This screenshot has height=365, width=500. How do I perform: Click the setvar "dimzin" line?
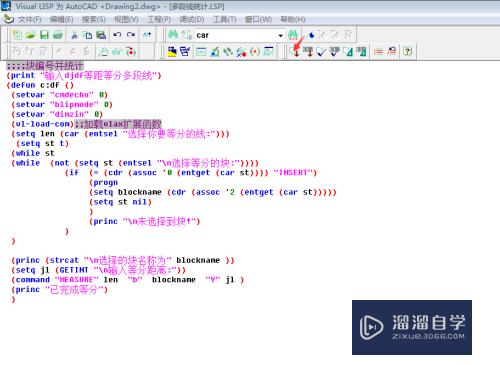[57, 114]
